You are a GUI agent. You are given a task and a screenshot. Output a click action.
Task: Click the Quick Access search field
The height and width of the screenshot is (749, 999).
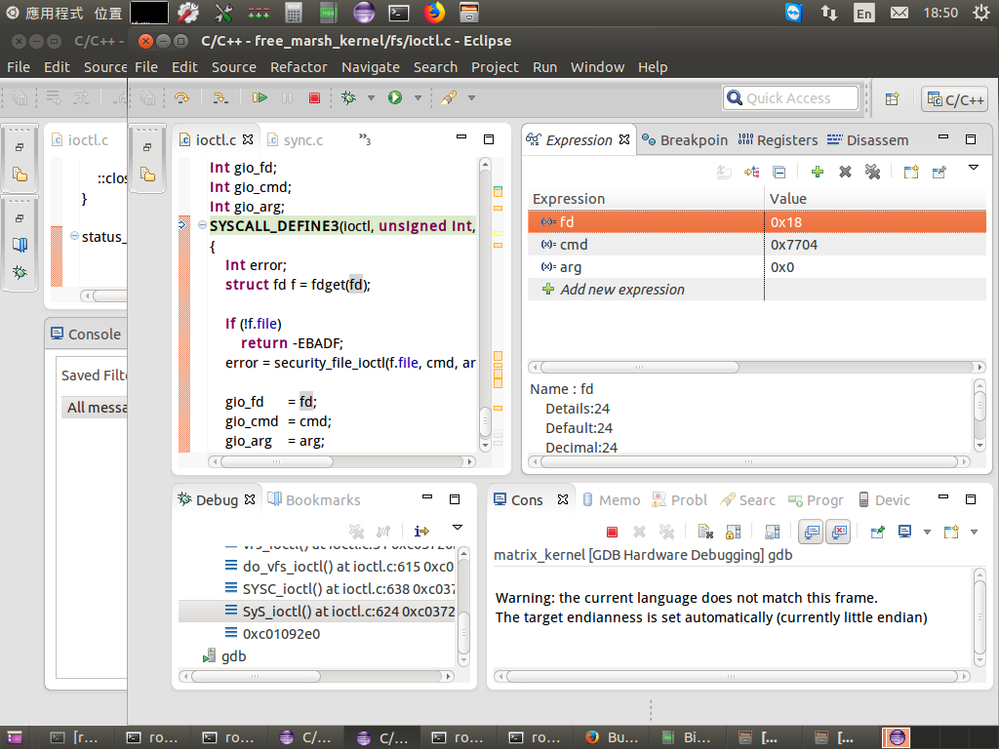791,98
